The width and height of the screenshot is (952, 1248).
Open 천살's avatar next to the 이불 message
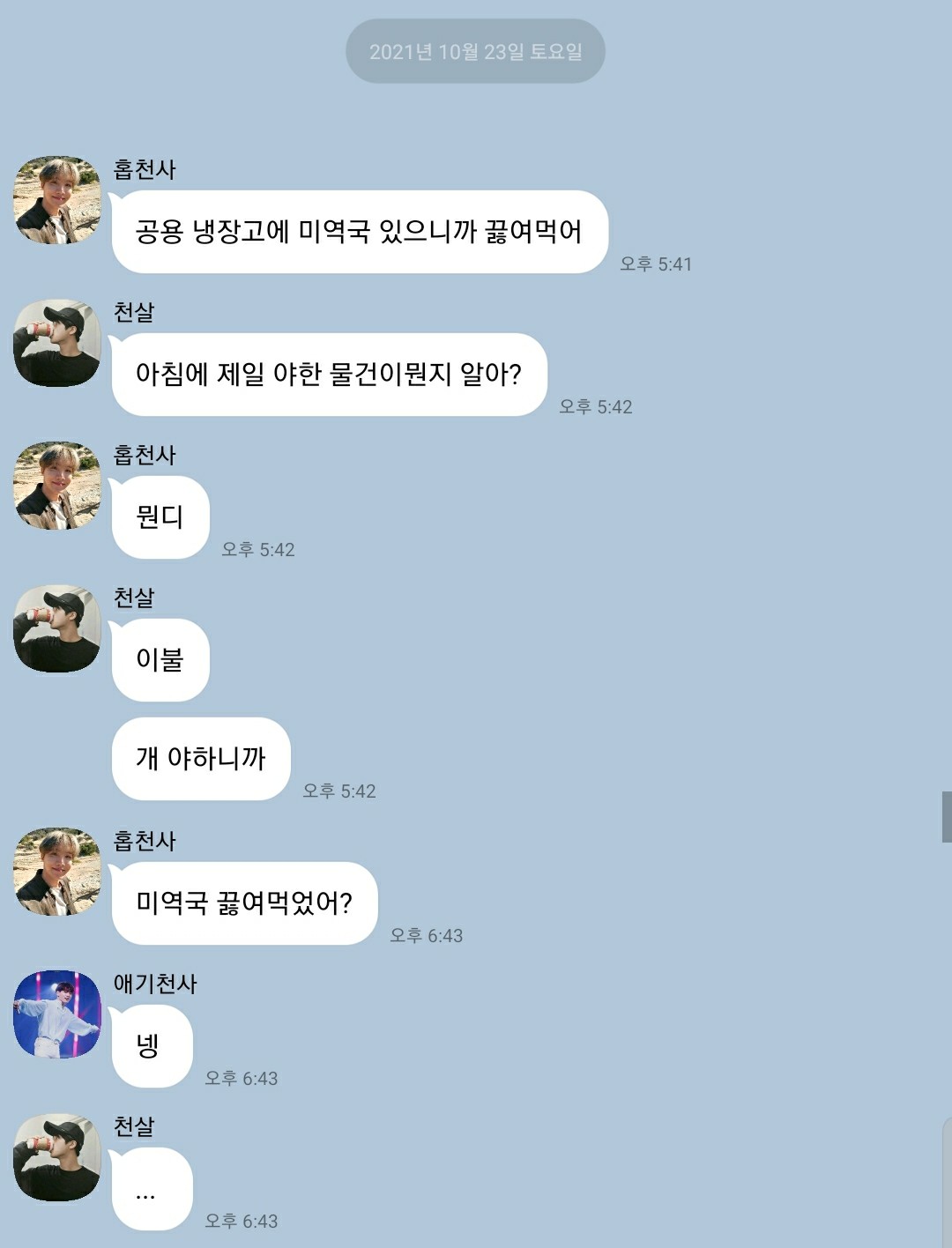click(x=57, y=628)
